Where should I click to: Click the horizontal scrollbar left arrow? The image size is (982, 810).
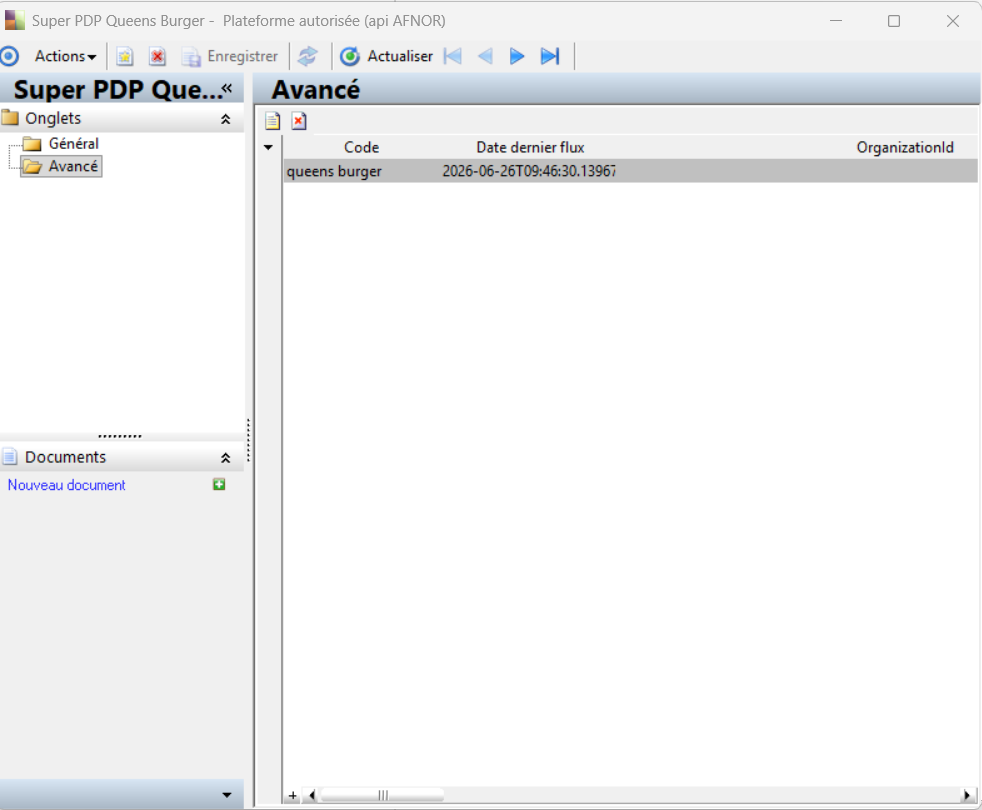(312, 796)
